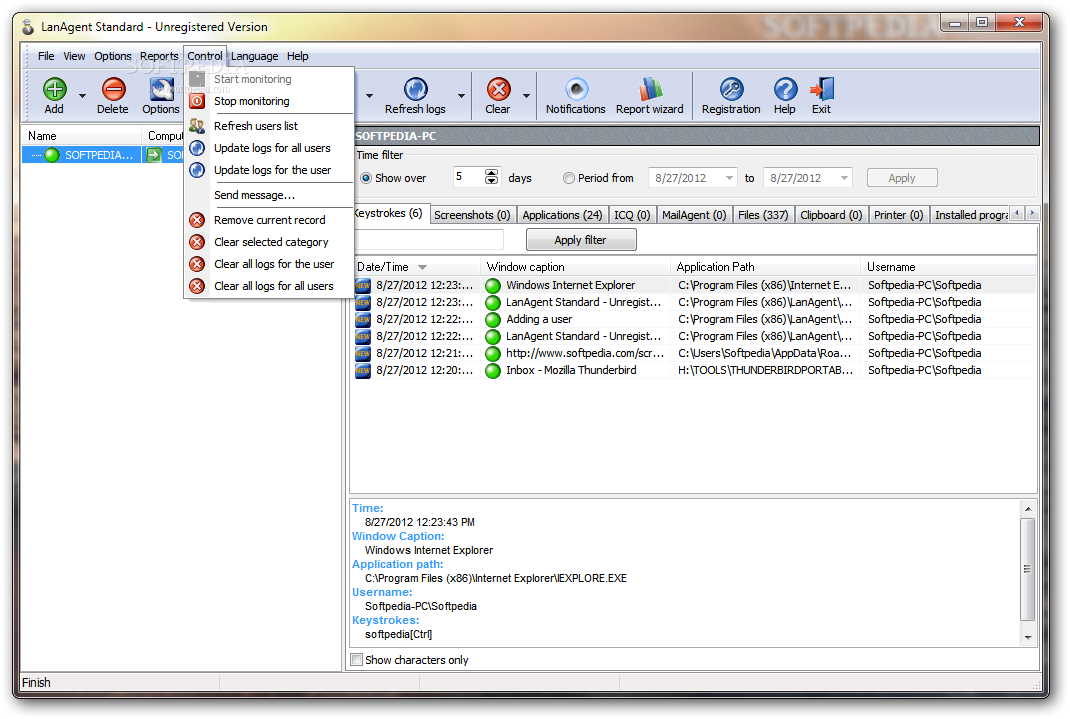
Task: Click the green status icon of SOFTPEDIA user
Action: click(53, 155)
